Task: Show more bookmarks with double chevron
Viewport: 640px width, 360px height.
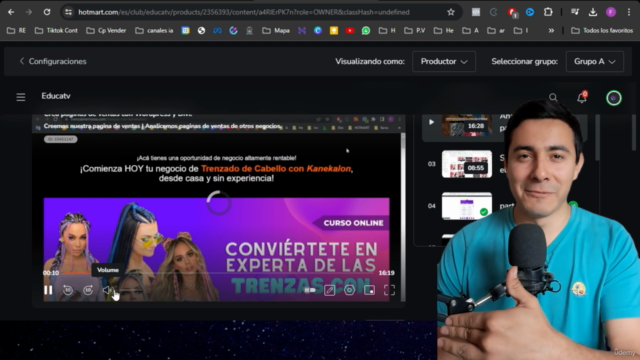Action: click(x=551, y=31)
